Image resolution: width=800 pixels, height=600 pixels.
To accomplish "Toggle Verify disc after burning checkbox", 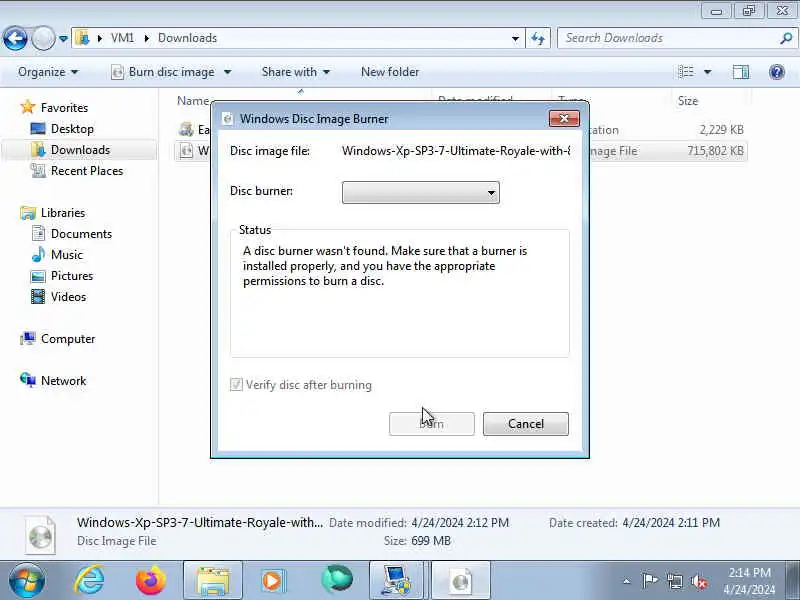I will click(x=236, y=384).
